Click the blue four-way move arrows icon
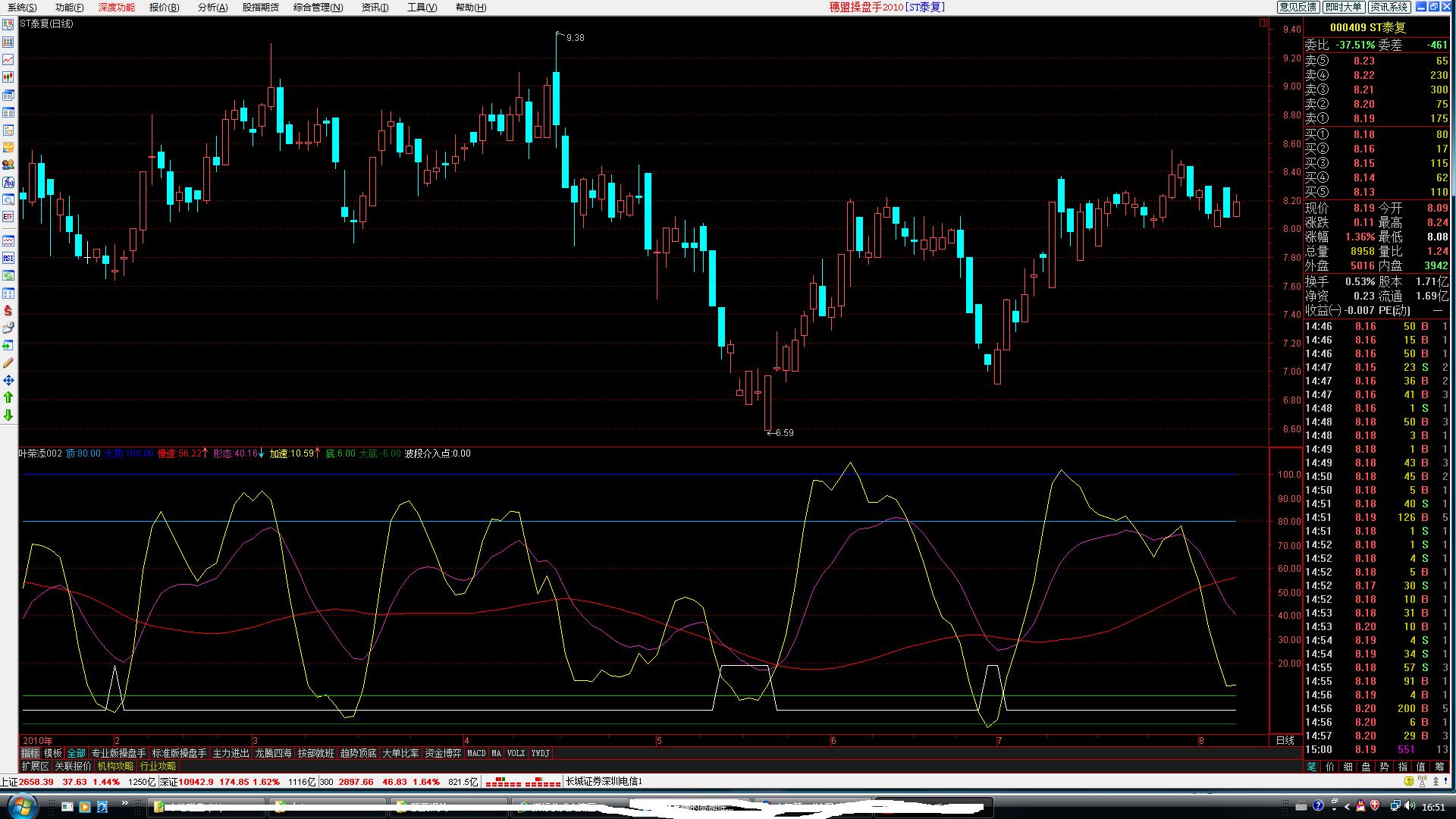 click(8, 380)
